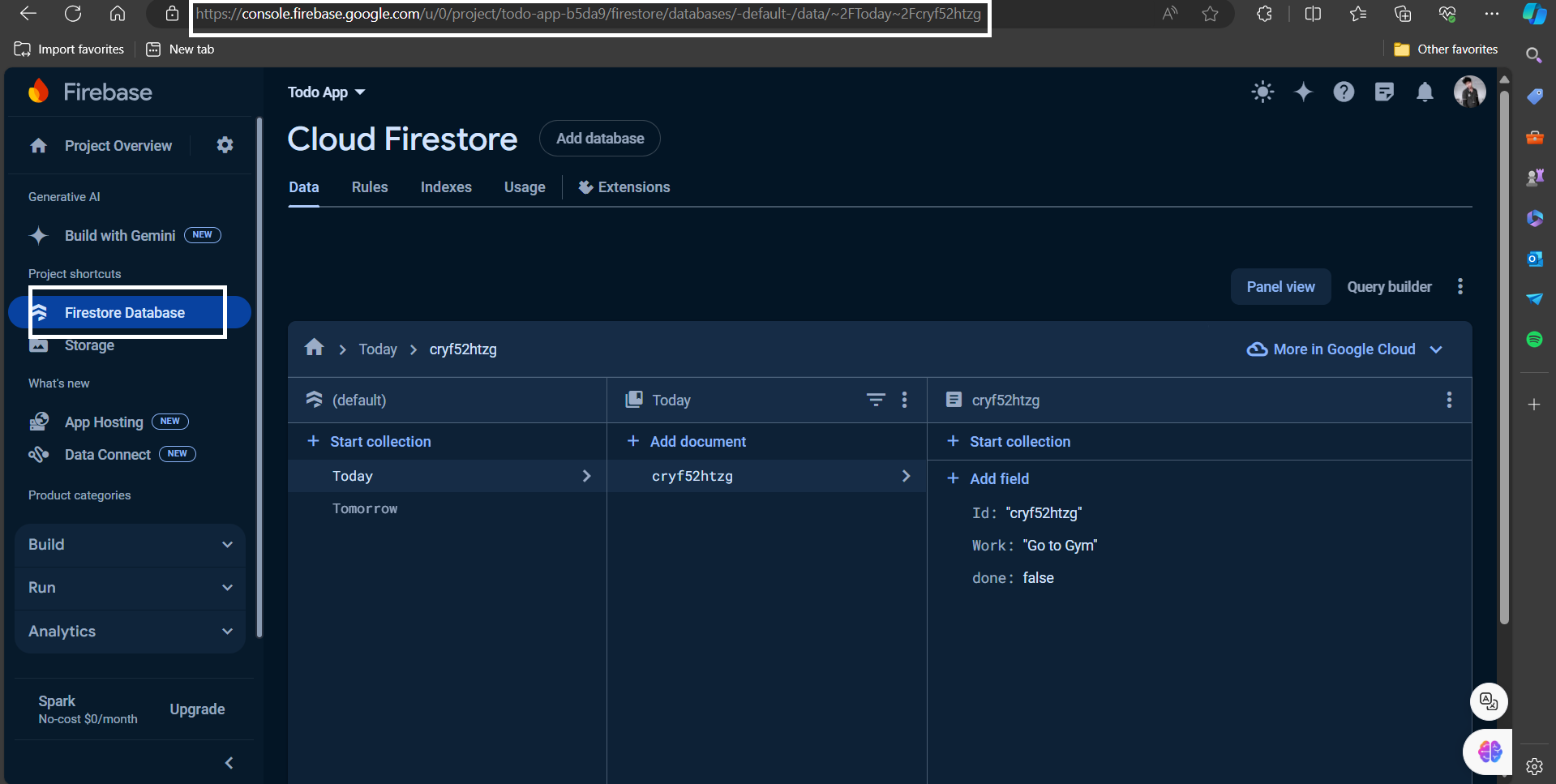
Task: Refresh the browser page
Action: coord(73,14)
